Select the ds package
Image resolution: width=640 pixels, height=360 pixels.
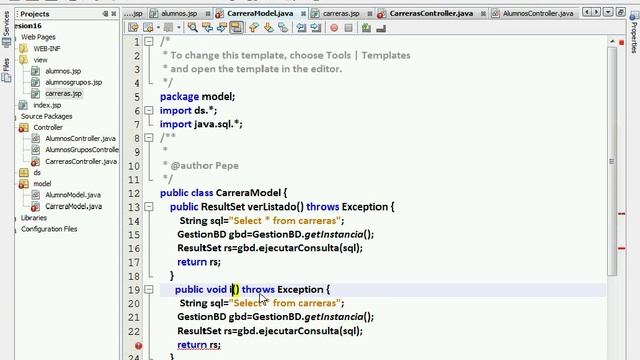37,173
